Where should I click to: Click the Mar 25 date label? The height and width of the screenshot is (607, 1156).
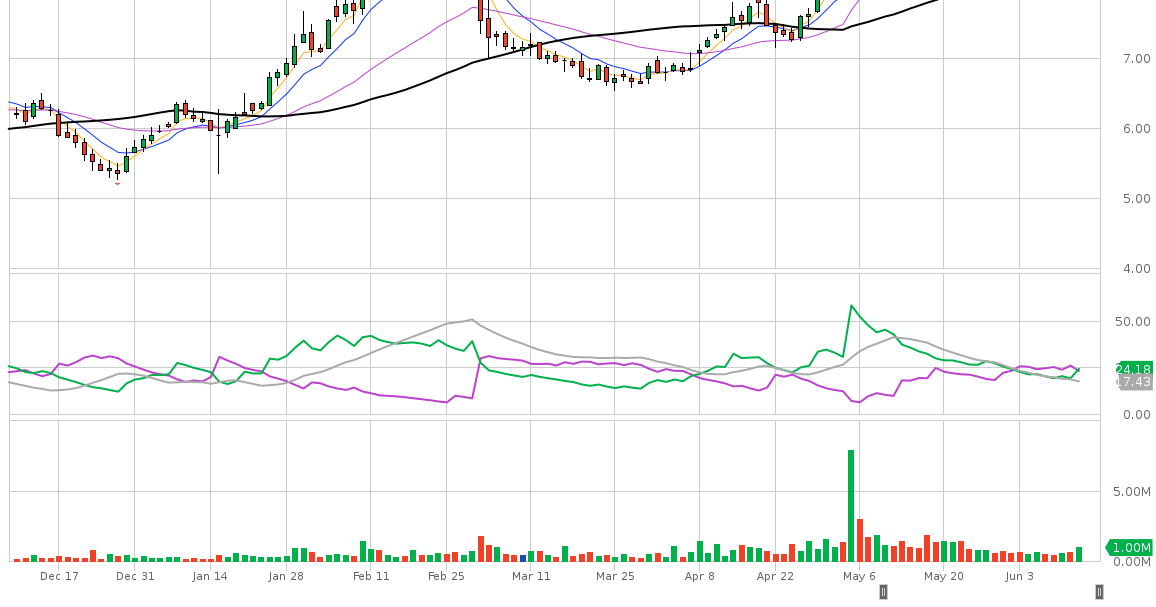click(615, 576)
